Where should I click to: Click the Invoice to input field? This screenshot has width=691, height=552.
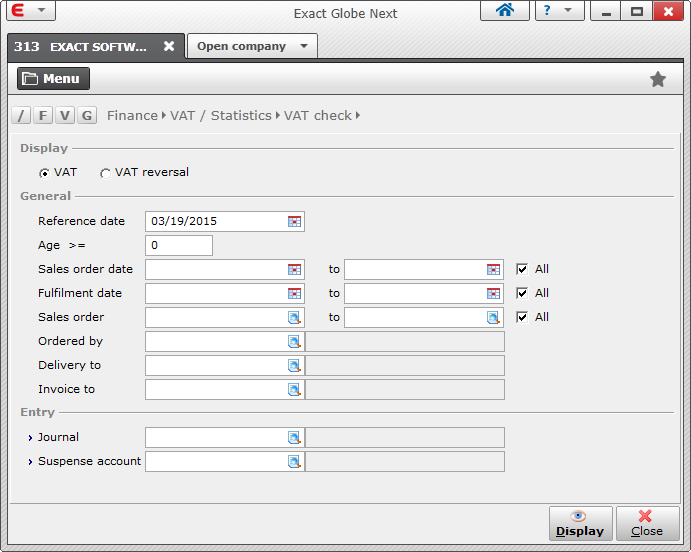pos(225,389)
